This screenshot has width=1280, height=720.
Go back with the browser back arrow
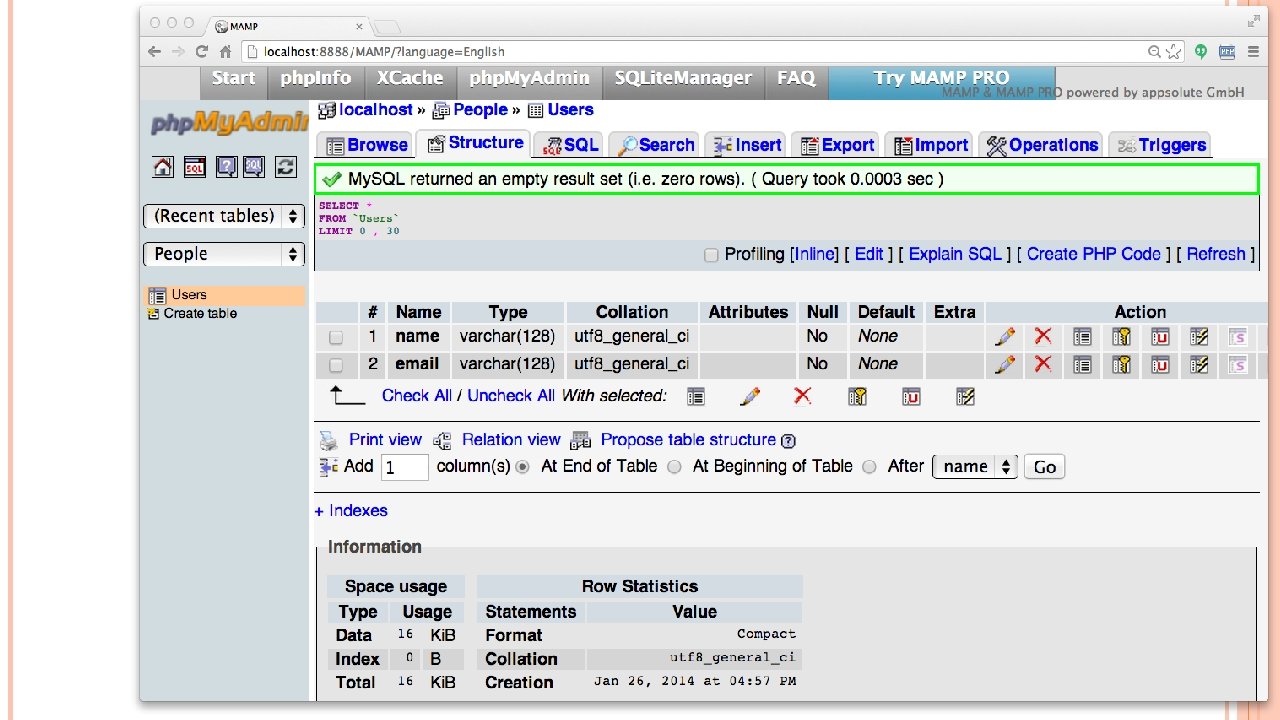coord(154,51)
